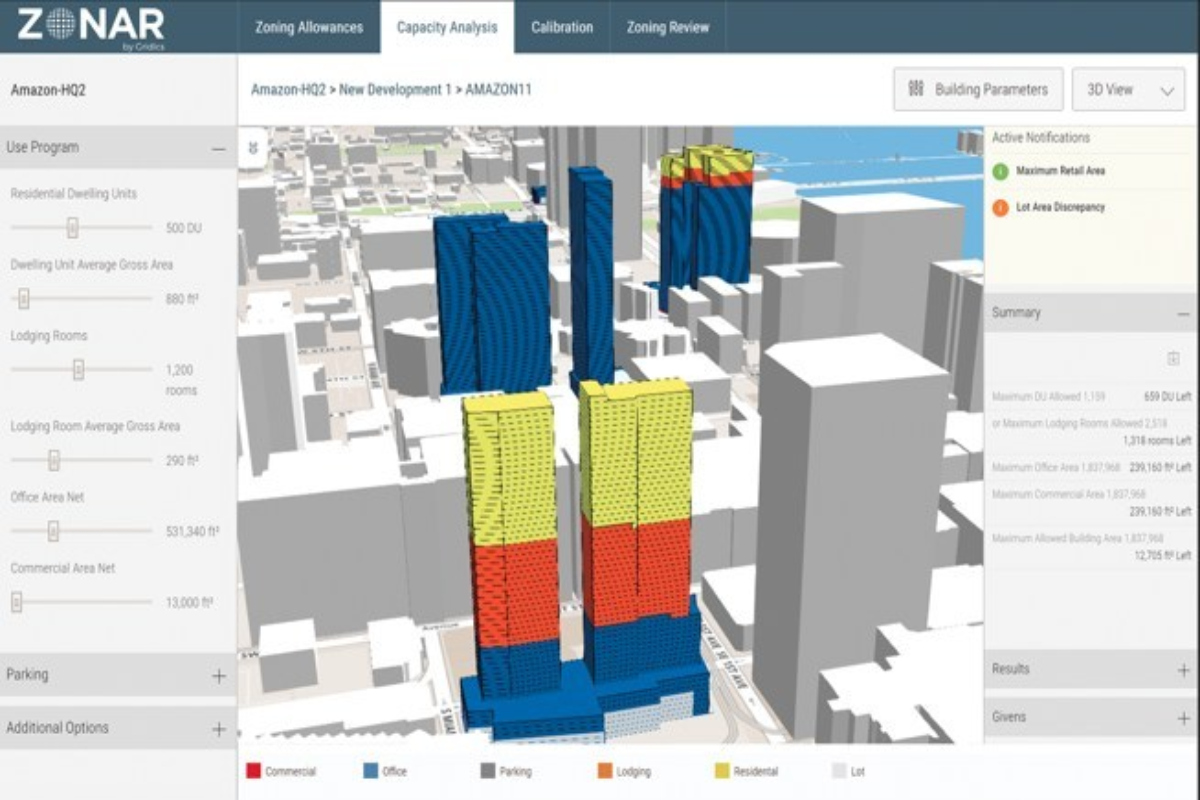This screenshot has height=800, width=1200.
Task: Click the red Commercial legend swatch
Action: pyautogui.click(x=252, y=771)
